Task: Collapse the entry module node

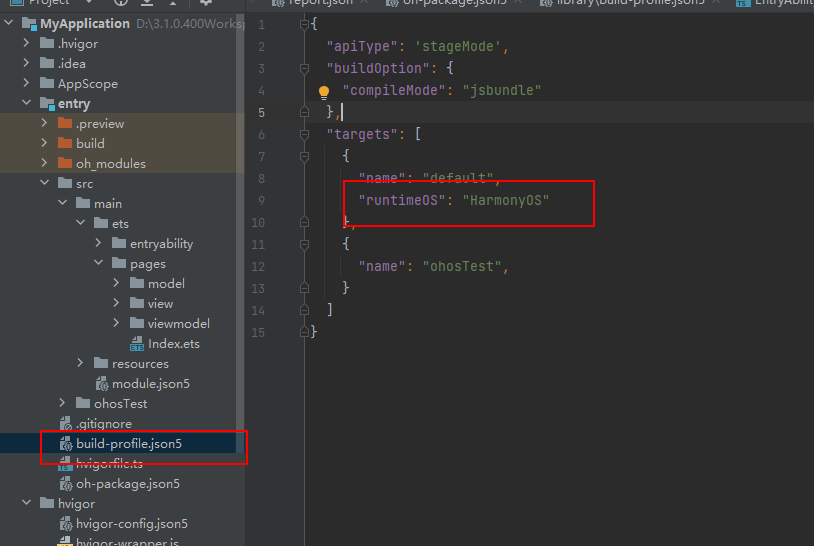Action: (x=26, y=103)
